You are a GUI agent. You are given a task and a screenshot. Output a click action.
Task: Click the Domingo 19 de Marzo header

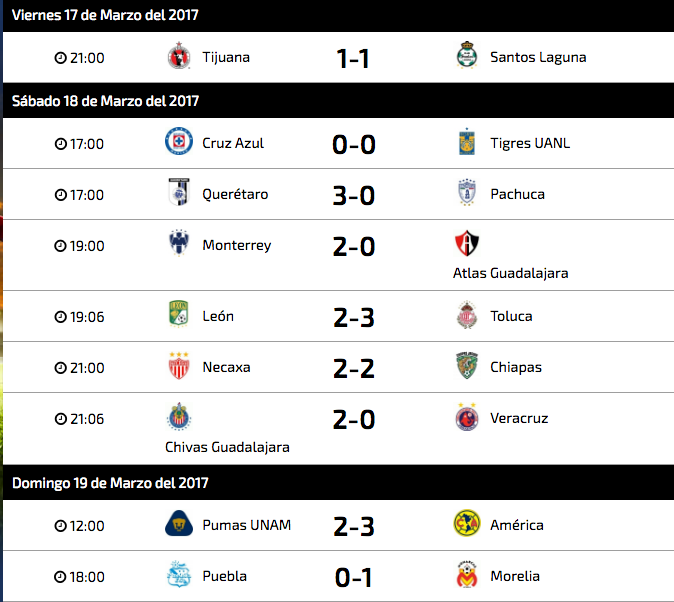pos(110,483)
